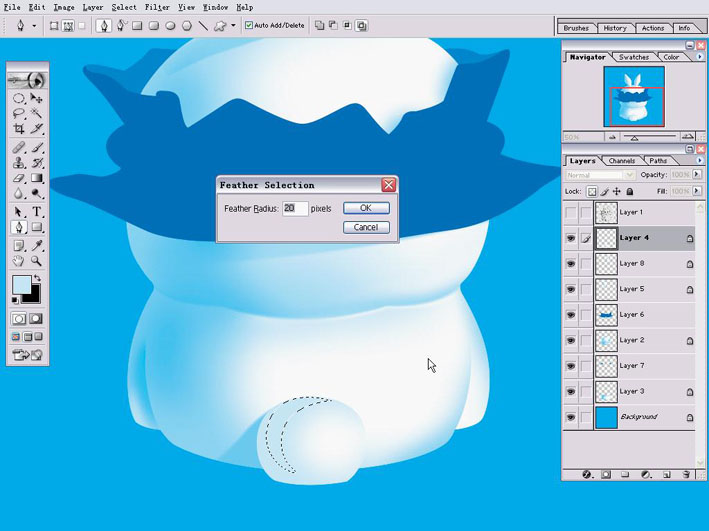
Task: Select the Dodge tool
Action: pos(37,194)
